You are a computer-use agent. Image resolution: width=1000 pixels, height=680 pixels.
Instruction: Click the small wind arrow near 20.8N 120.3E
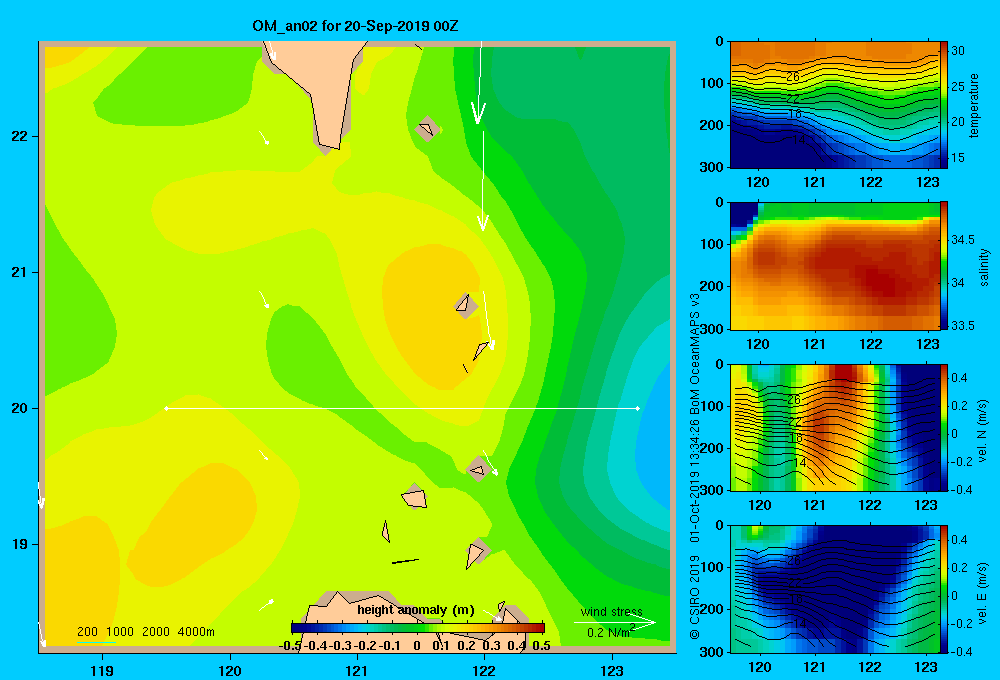click(263, 299)
